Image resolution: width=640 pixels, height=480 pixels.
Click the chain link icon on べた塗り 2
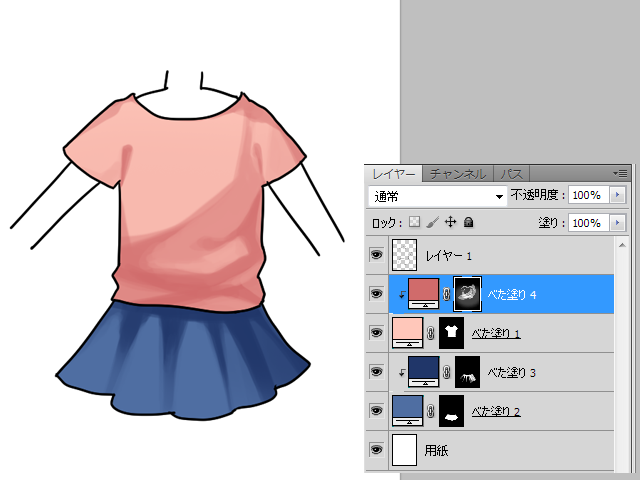[431, 410]
